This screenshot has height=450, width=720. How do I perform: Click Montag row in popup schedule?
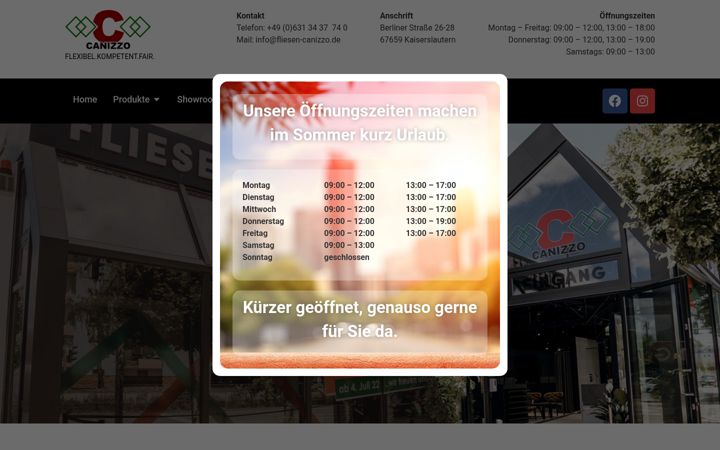pos(349,185)
